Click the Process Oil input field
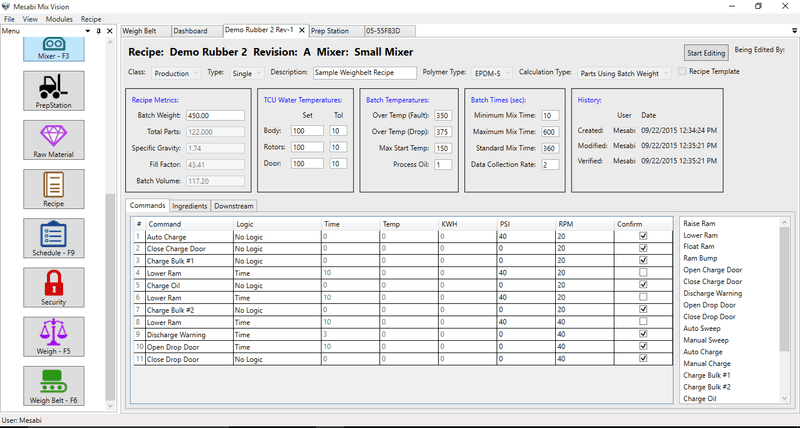Viewport: 800px width, 428px height. tap(443, 165)
